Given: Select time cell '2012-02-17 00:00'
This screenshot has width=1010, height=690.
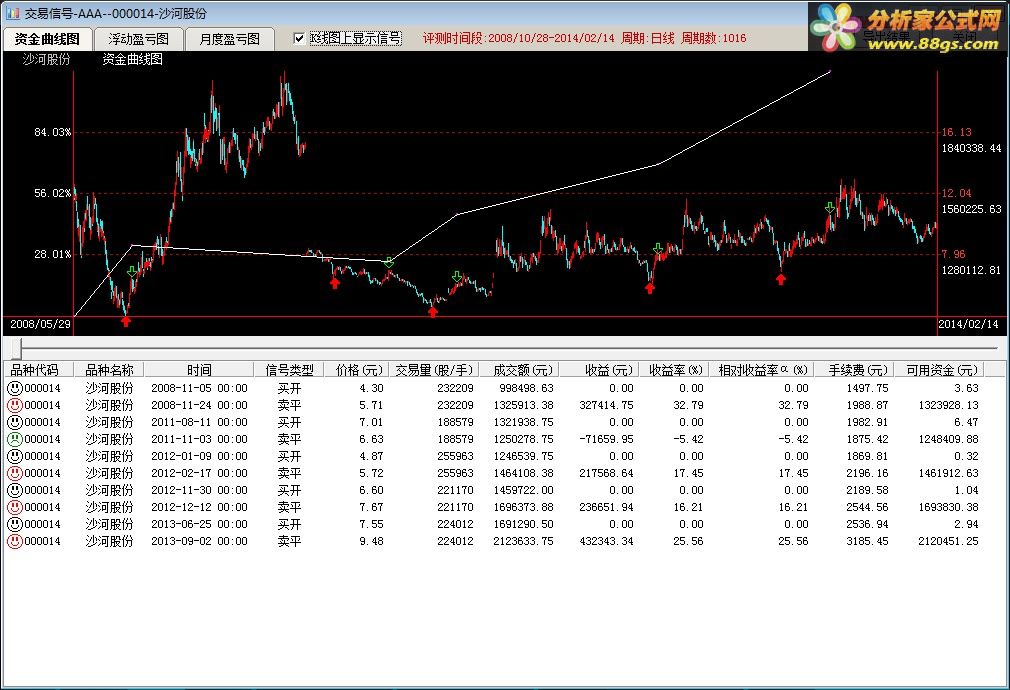Looking at the screenshot, I should tap(199, 474).
